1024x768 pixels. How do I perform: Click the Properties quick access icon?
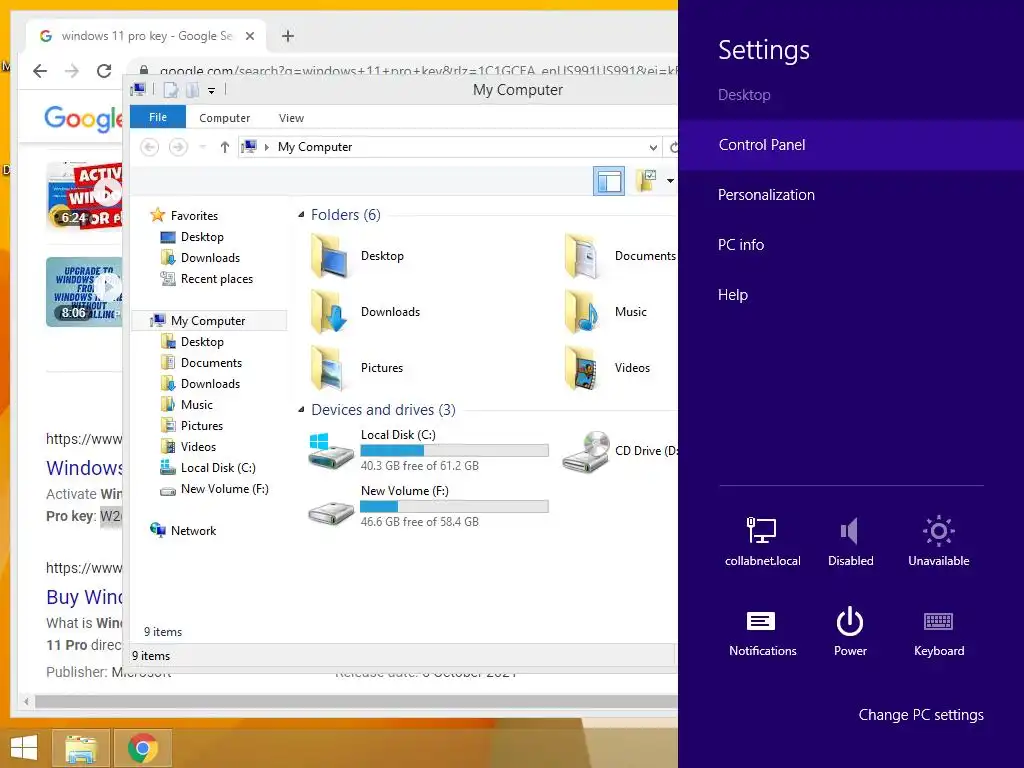tap(170, 90)
